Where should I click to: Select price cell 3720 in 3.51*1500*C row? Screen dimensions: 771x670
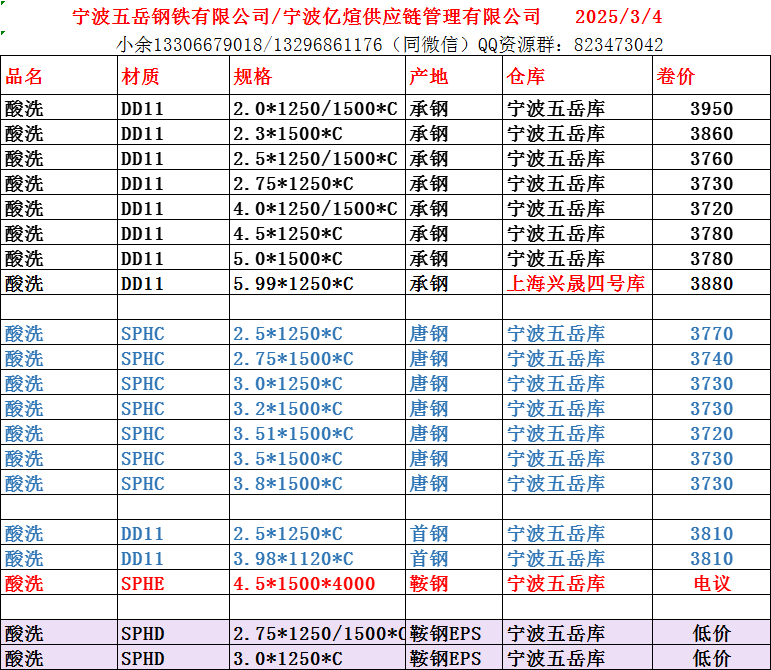(712, 434)
